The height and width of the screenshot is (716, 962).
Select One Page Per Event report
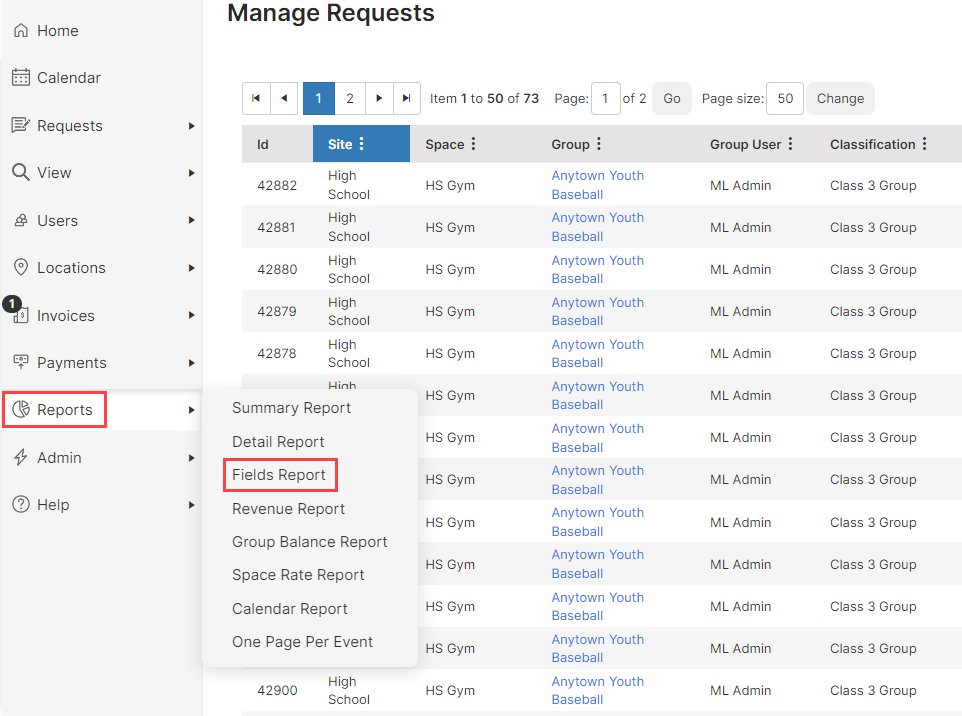click(302, 642)
